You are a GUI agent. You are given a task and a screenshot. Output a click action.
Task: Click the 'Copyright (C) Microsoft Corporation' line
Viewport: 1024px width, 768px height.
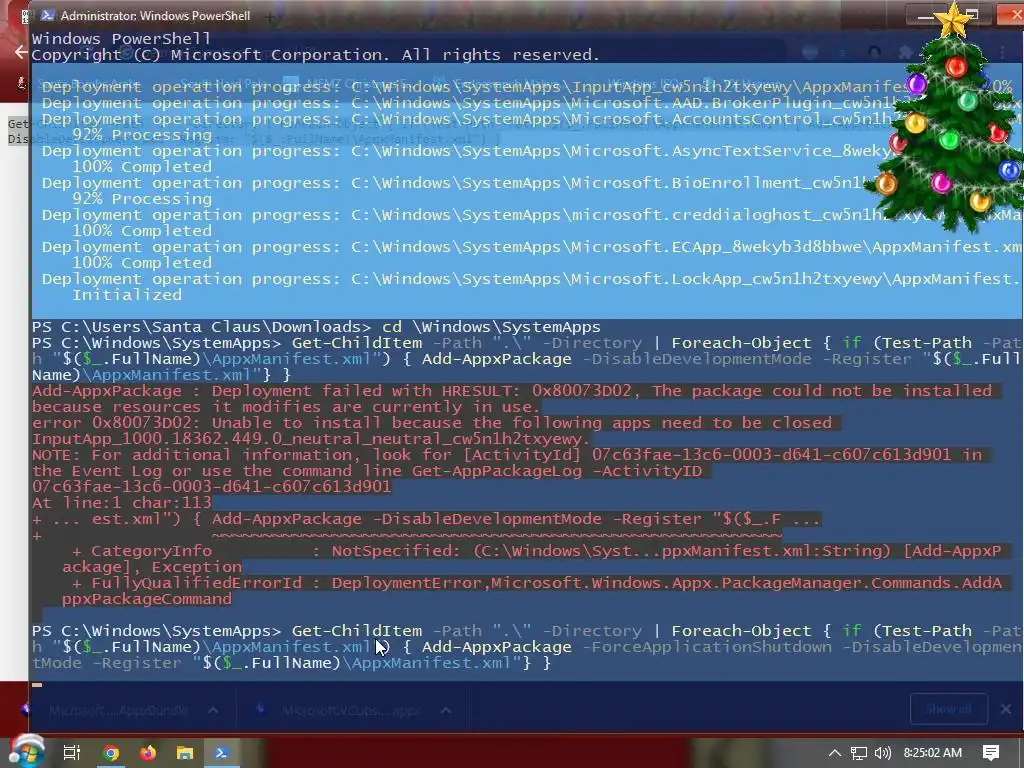(x=315, y=55)
